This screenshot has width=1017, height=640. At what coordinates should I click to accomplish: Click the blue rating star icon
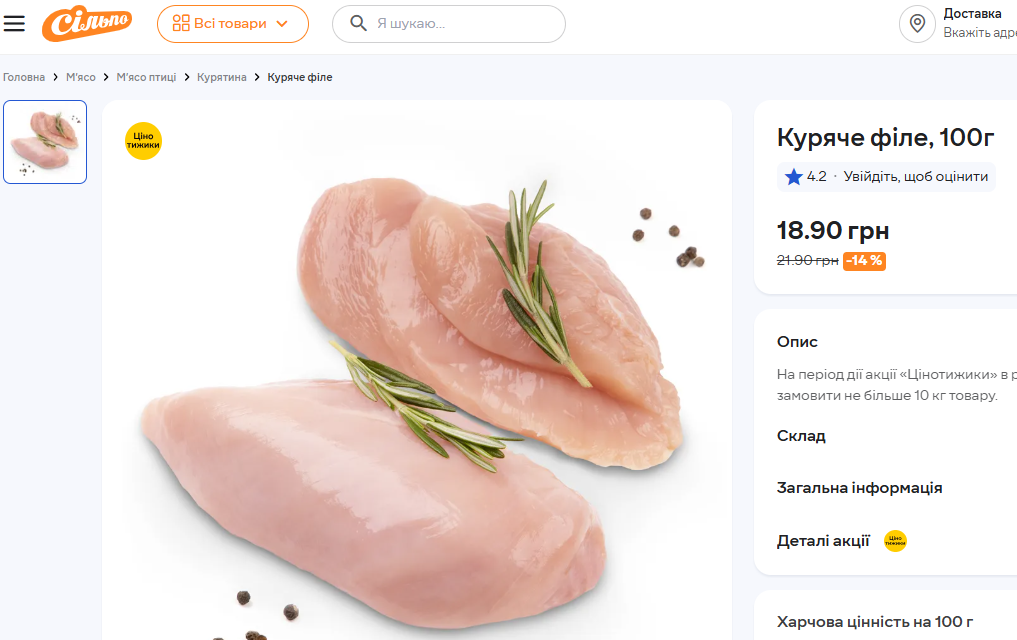tap(794, 177)
